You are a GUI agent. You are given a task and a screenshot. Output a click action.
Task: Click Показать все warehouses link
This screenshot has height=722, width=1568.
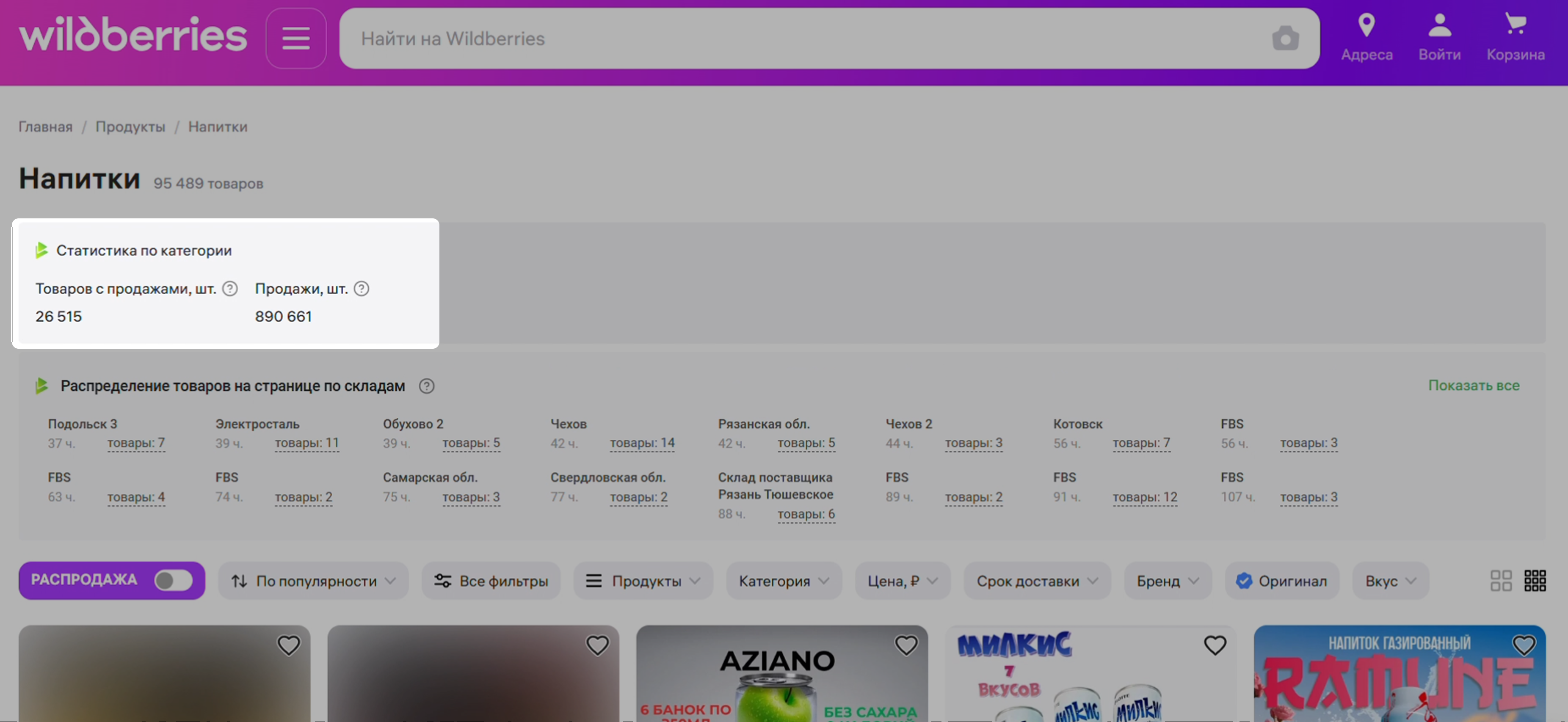coord(1474,386)
